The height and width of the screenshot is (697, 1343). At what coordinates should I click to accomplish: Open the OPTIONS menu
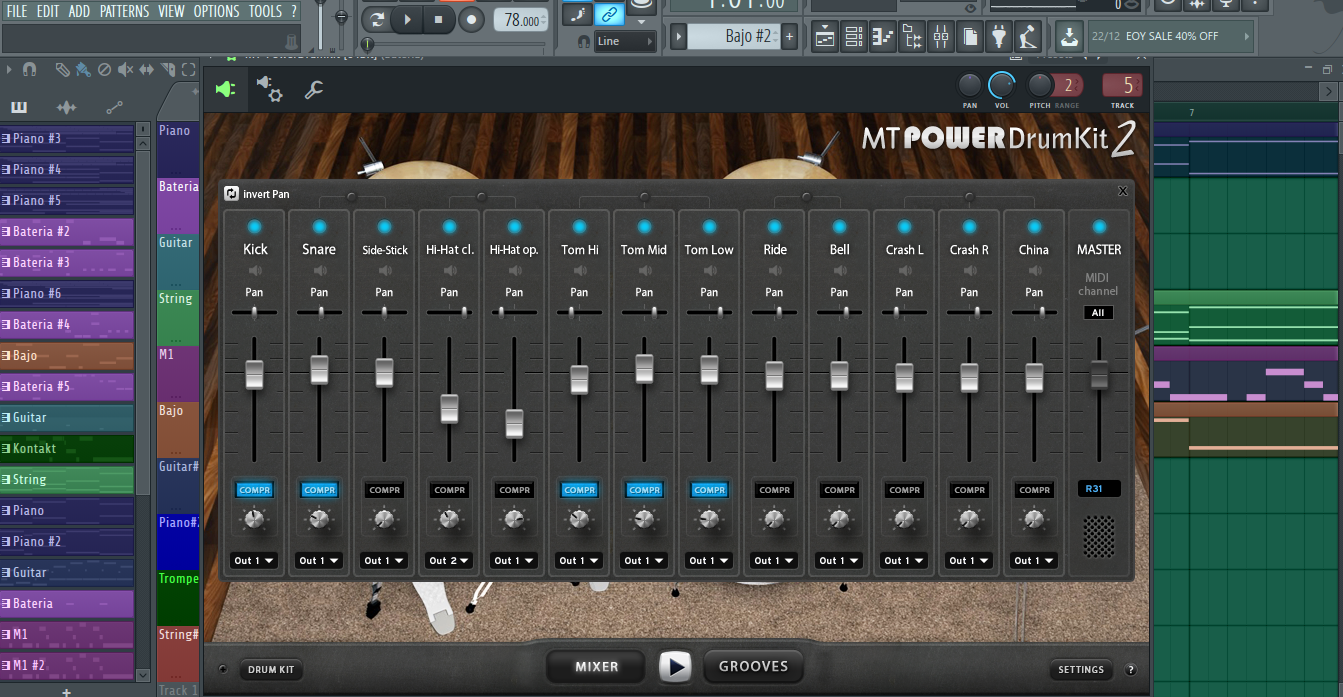coord(216,11)
